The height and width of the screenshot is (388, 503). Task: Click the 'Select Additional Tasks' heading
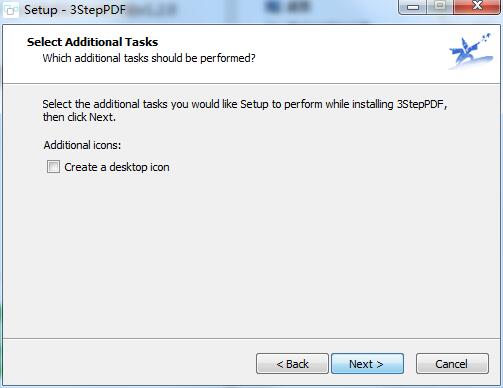click(92, 42)
